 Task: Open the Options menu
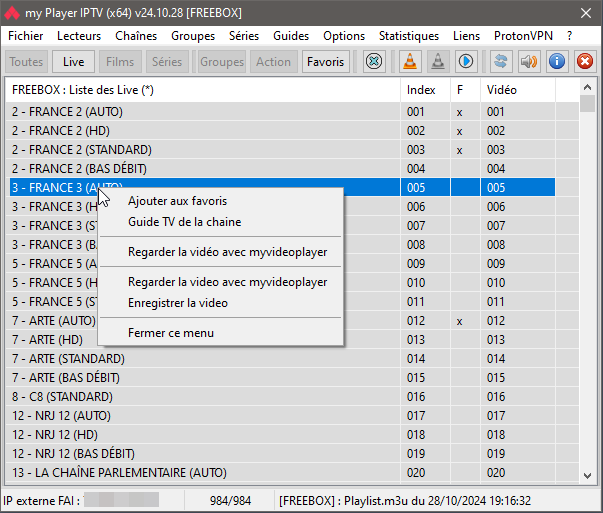click(x=344, y=36)
